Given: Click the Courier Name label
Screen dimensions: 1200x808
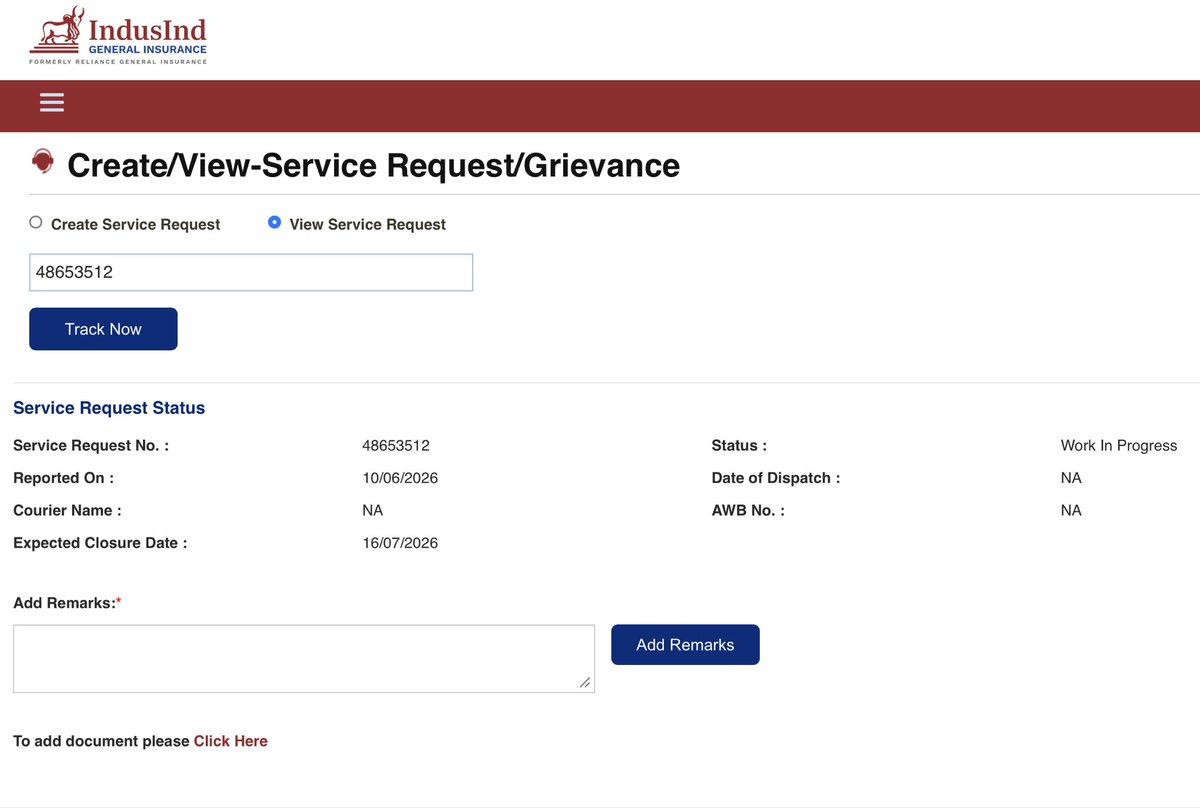Looking at the screenshot, I should point(67,510).
